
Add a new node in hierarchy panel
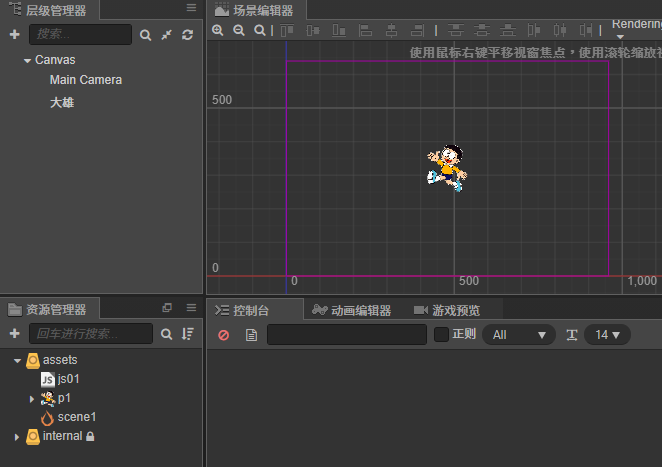pyautogui.click(x=15, y=34)
